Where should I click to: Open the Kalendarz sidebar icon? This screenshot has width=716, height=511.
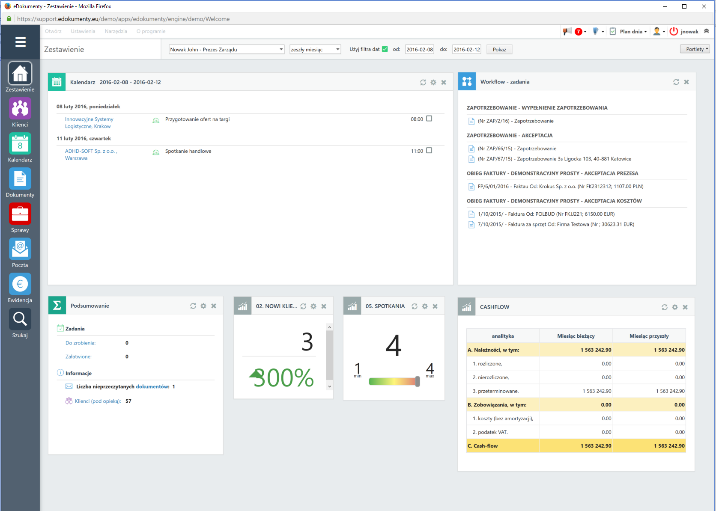pos(20,145)
